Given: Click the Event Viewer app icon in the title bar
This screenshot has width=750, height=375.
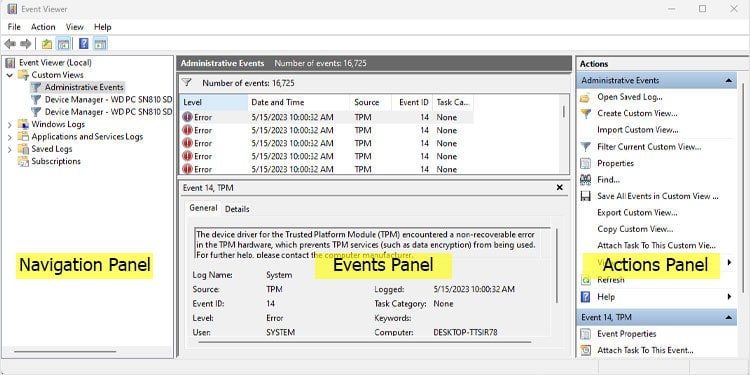Looking at the screenshot, I should [12, 9].
